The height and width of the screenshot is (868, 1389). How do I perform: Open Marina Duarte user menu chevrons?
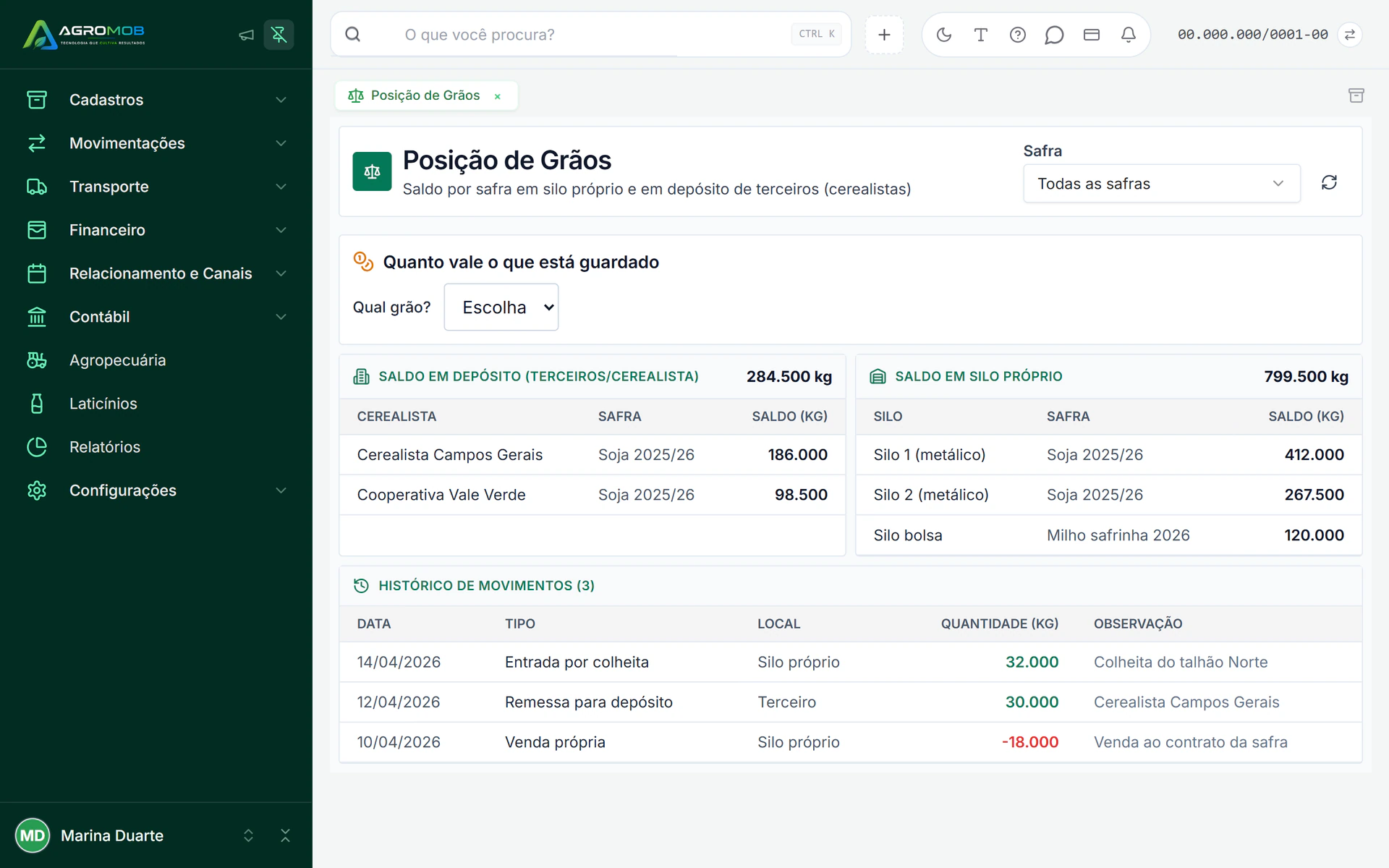click(x=248, y=835)
